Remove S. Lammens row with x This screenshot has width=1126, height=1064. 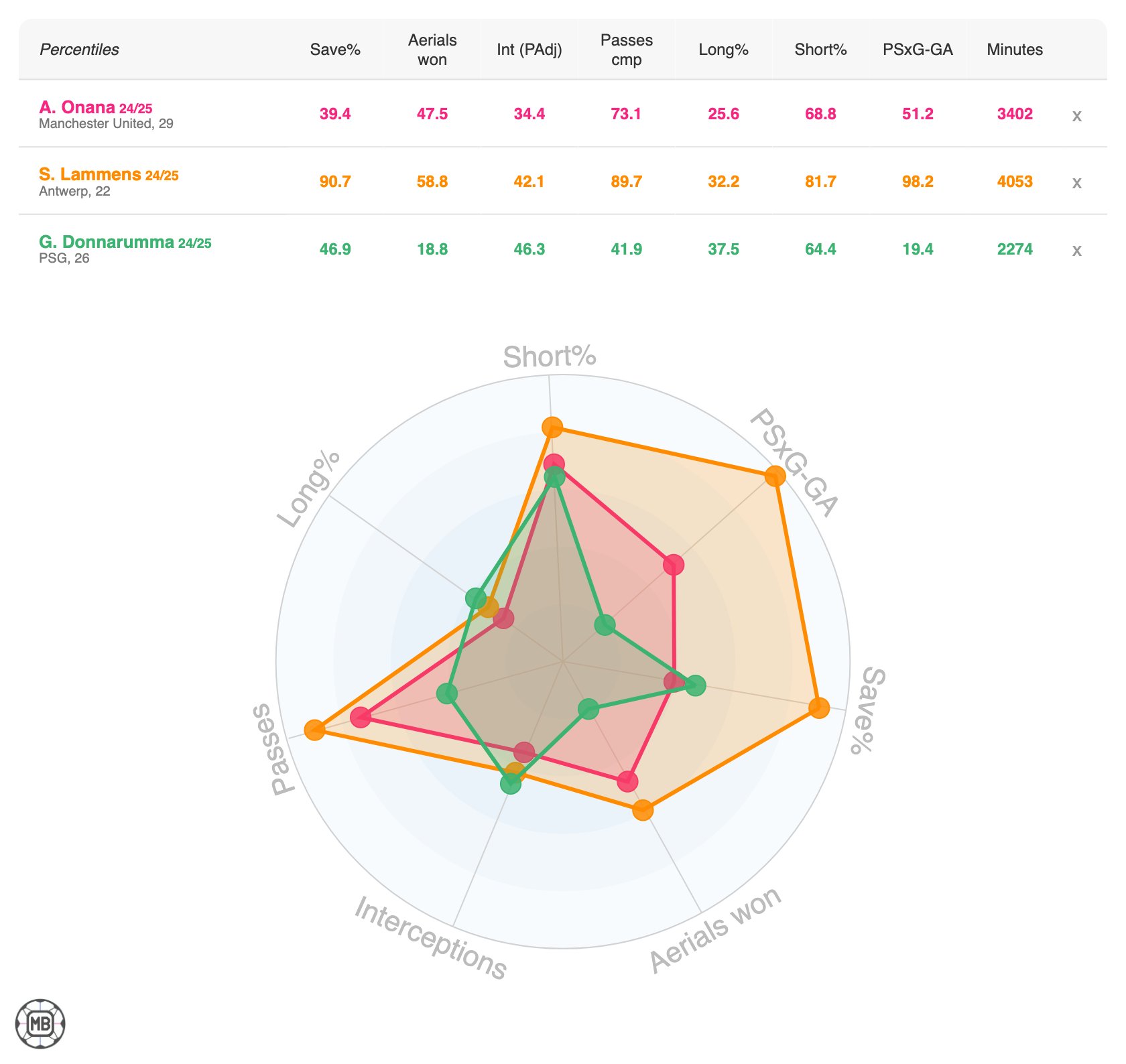tap(1076, 182)
